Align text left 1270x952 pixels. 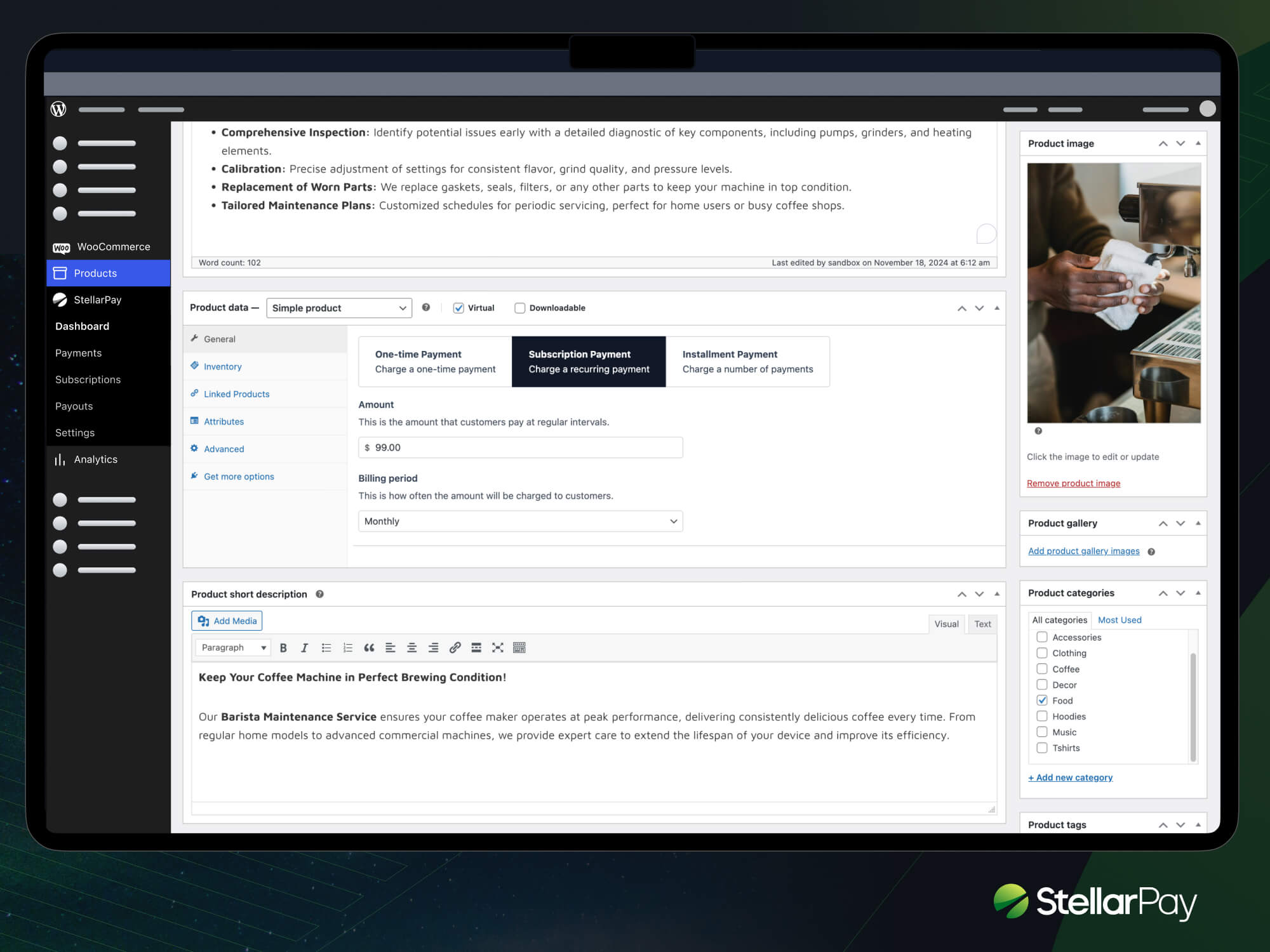click(x=391, y=648)
